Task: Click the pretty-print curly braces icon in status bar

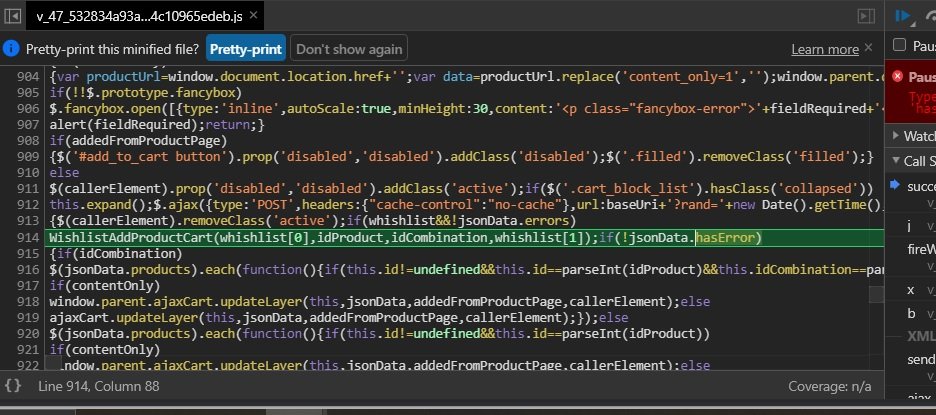Action: click(13, 386)
